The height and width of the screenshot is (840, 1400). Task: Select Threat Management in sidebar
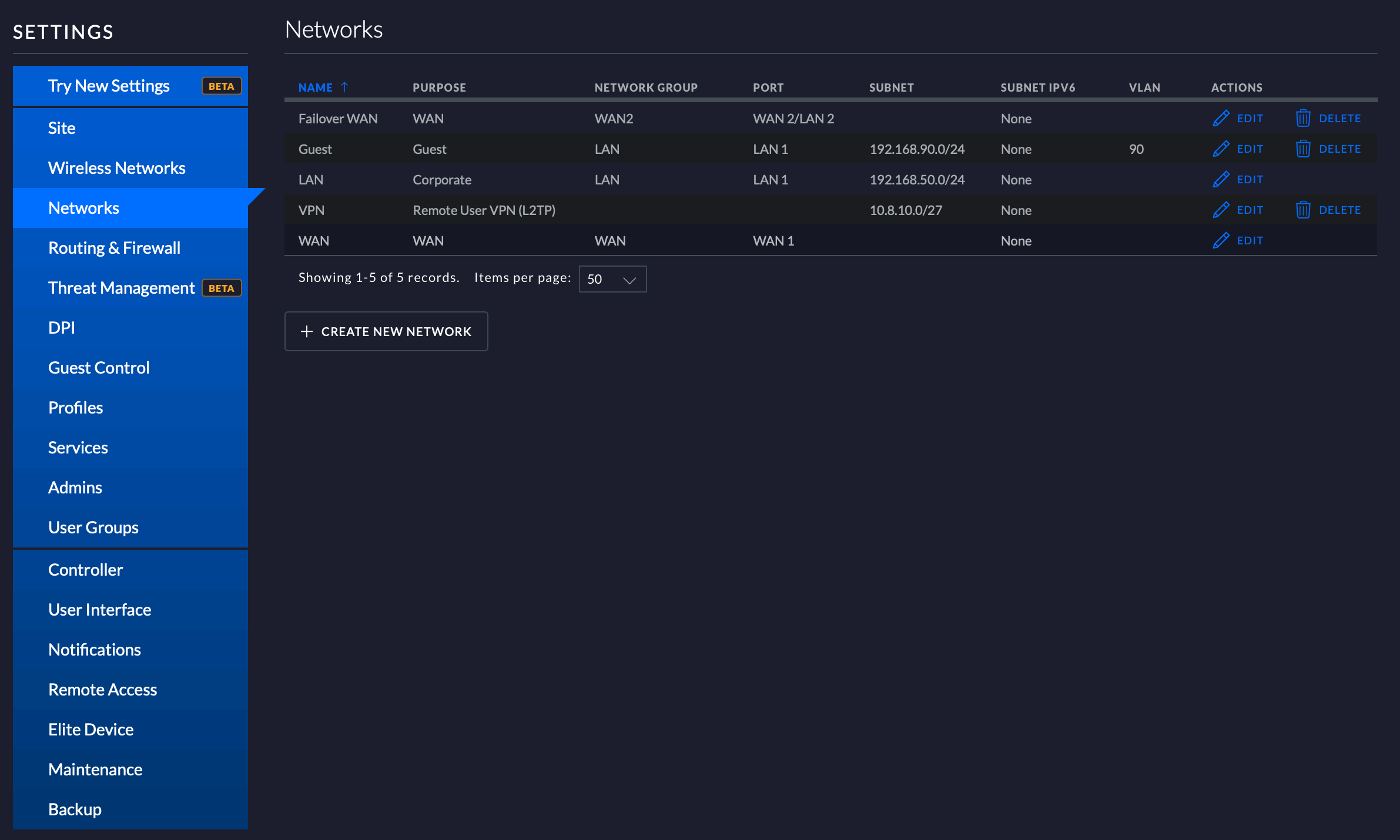click(121, 288)
